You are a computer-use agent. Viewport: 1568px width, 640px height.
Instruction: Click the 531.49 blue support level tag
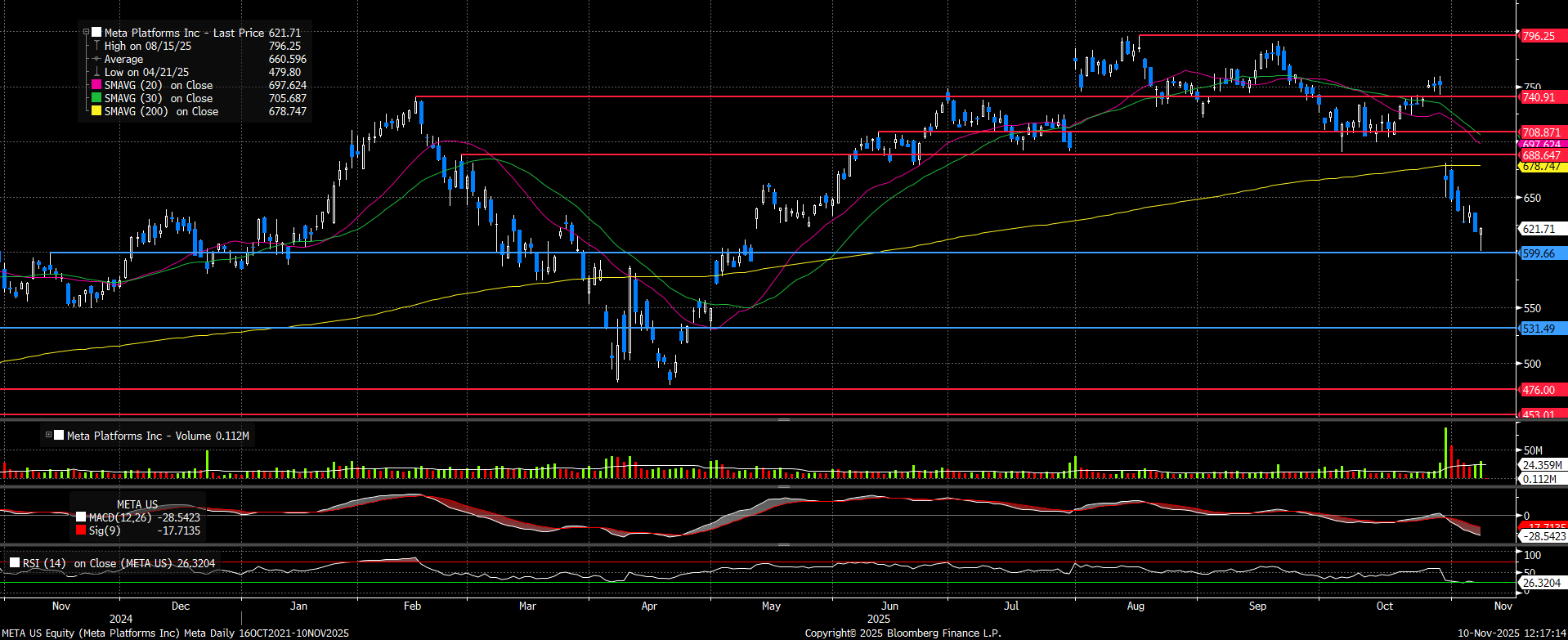(1539, 329)
